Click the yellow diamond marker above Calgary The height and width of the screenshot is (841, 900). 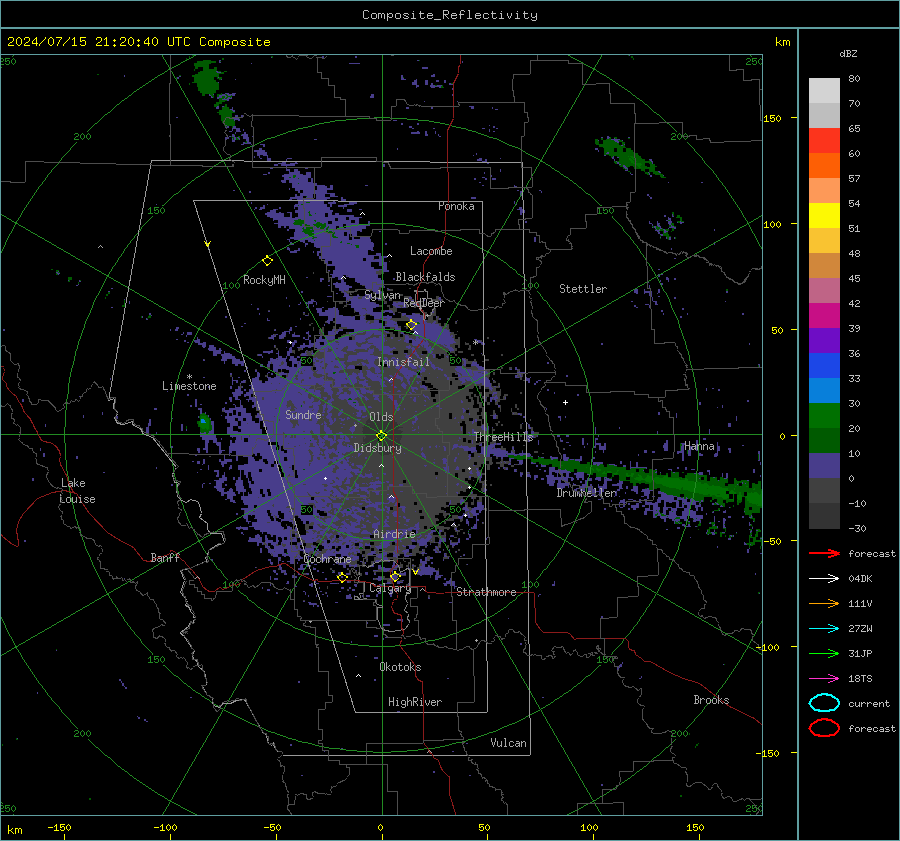395,576
